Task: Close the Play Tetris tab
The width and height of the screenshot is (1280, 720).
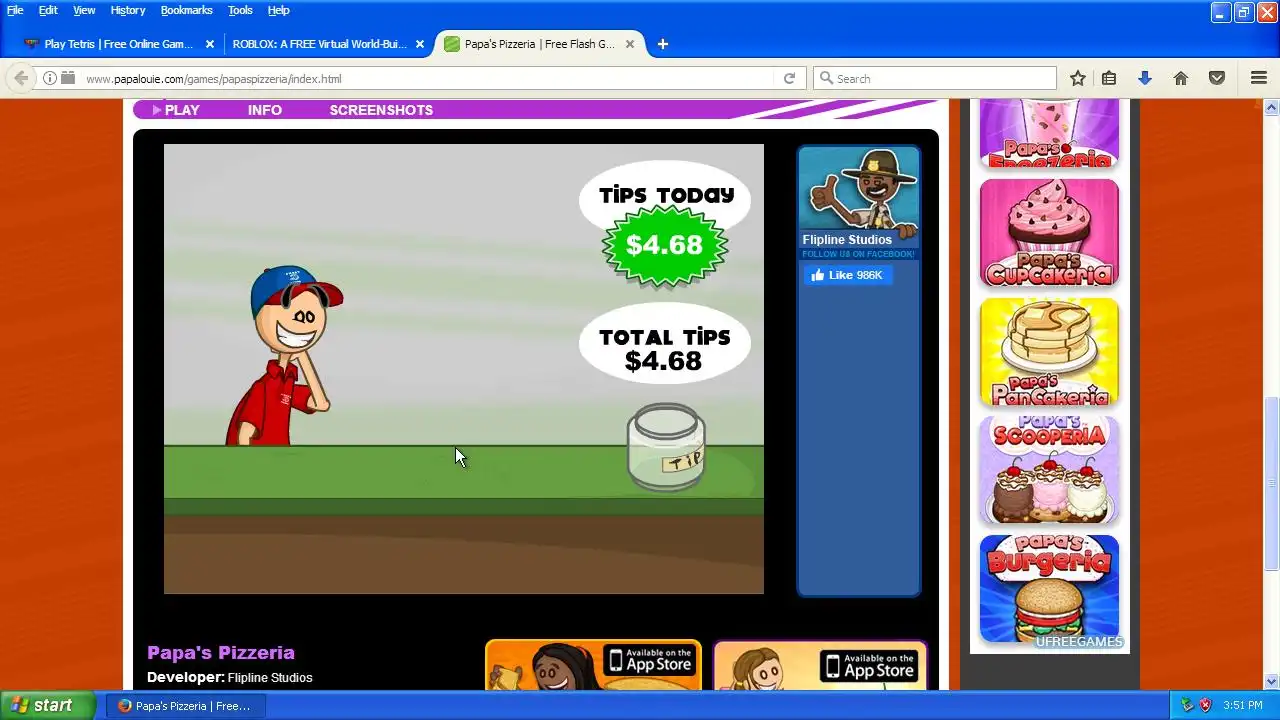Action: 210,44
